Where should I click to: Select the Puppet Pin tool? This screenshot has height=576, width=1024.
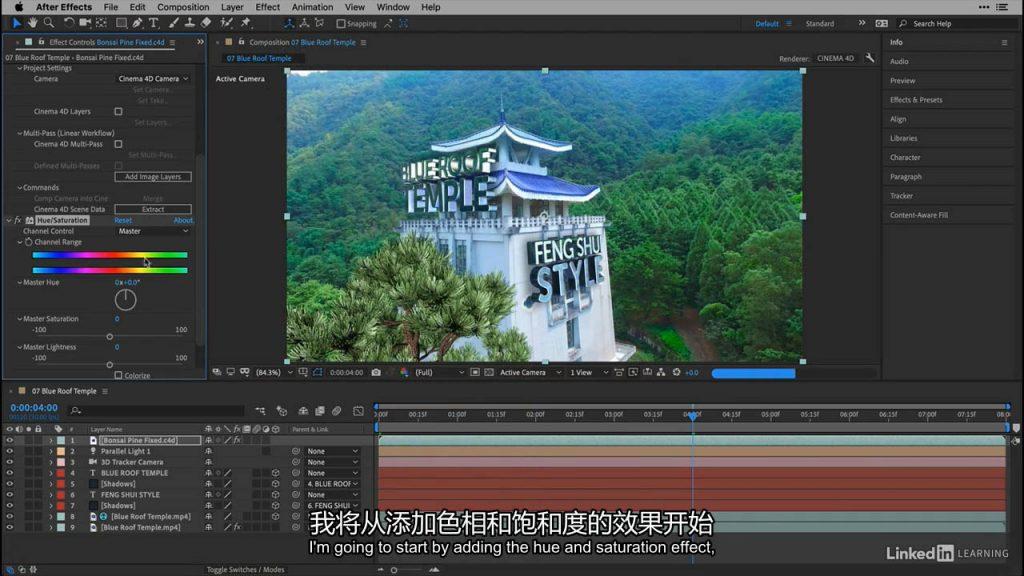pos(246,24)
